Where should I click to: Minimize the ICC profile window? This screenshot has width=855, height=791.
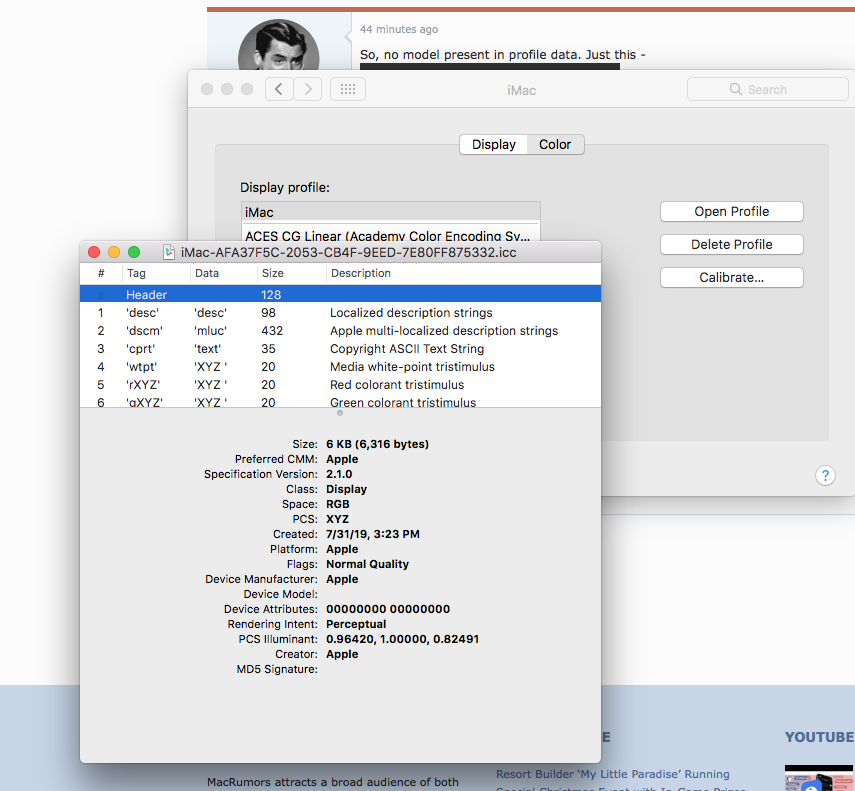click(x=114, y=252)
